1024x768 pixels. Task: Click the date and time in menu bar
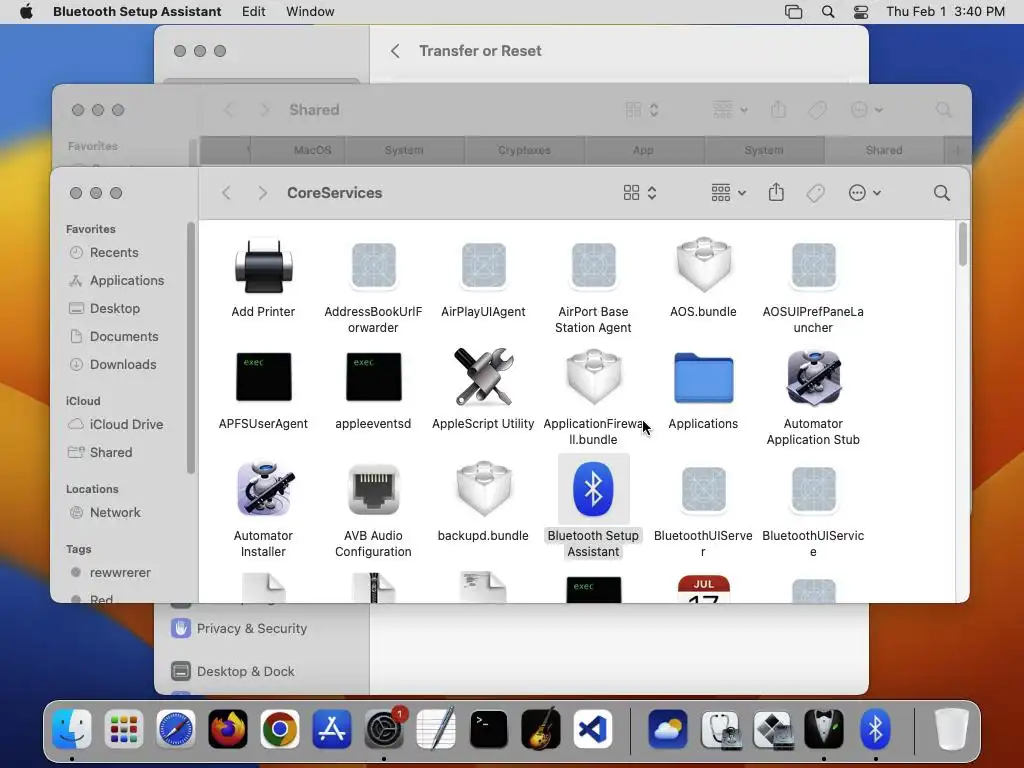tap(945, 12)
